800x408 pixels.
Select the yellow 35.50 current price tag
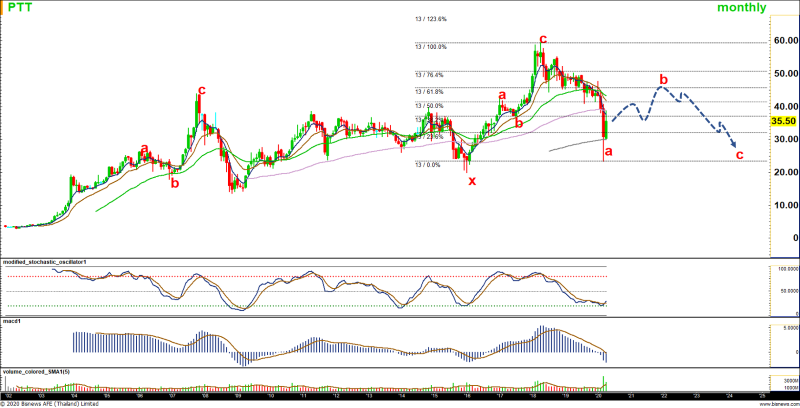[783, 120]
